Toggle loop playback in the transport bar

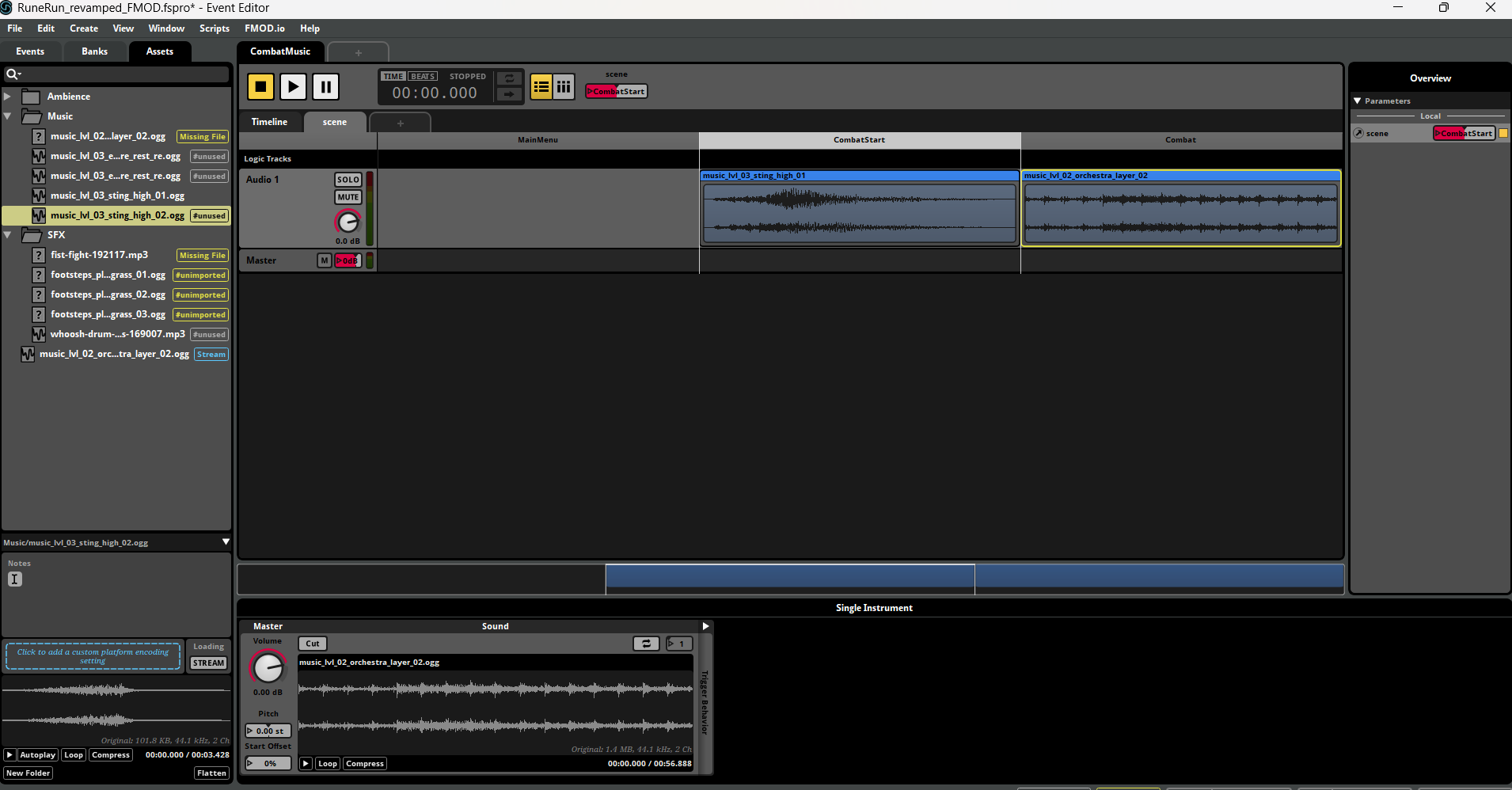tap(509, 78)
